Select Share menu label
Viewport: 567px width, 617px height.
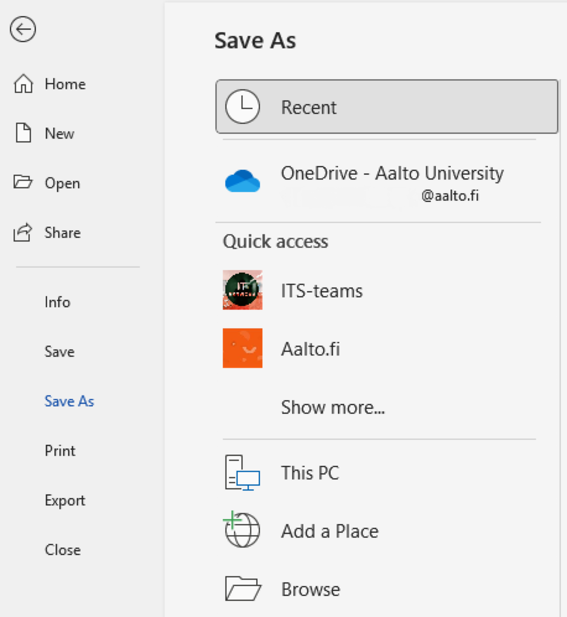(63, 233)
